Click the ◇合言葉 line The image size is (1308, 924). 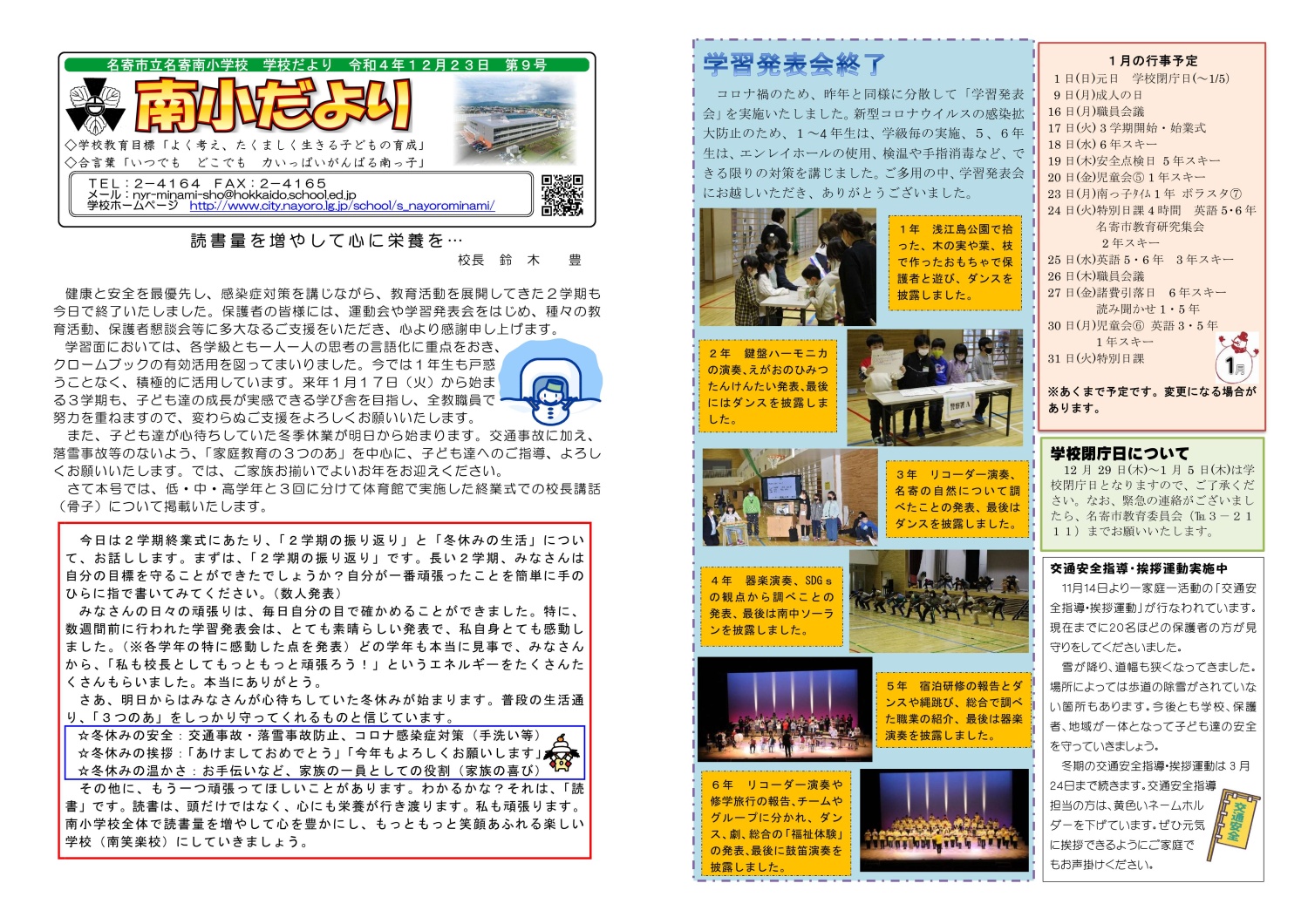(x=246, y=162)
